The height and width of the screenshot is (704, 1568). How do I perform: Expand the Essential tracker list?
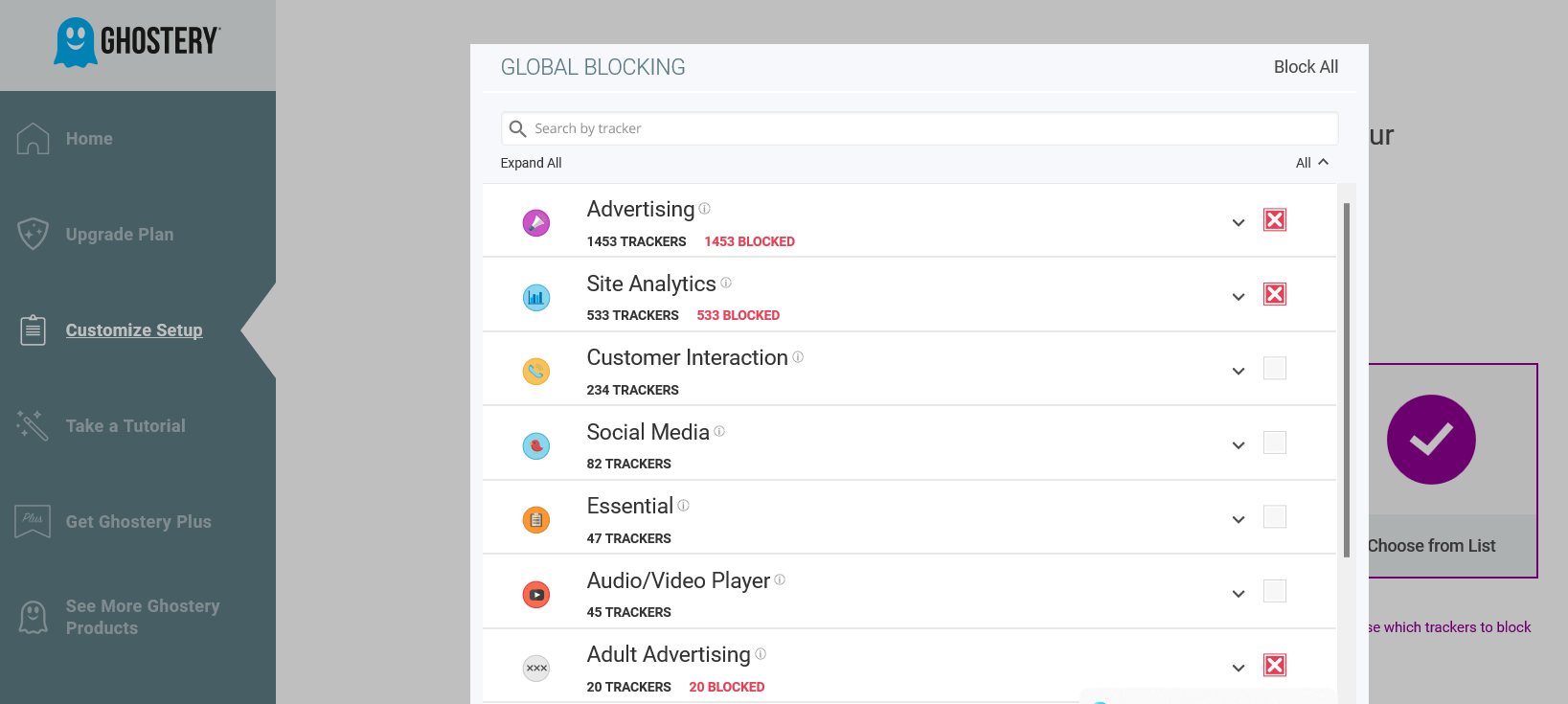pyautogui.click(x=1238, y=520)
